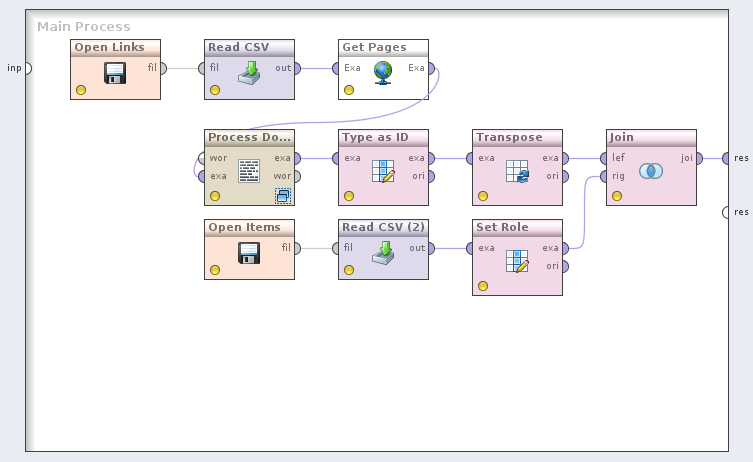753x462 pixels.
Task: Select the Read CSV operator icon
Action: click(249, 72)
